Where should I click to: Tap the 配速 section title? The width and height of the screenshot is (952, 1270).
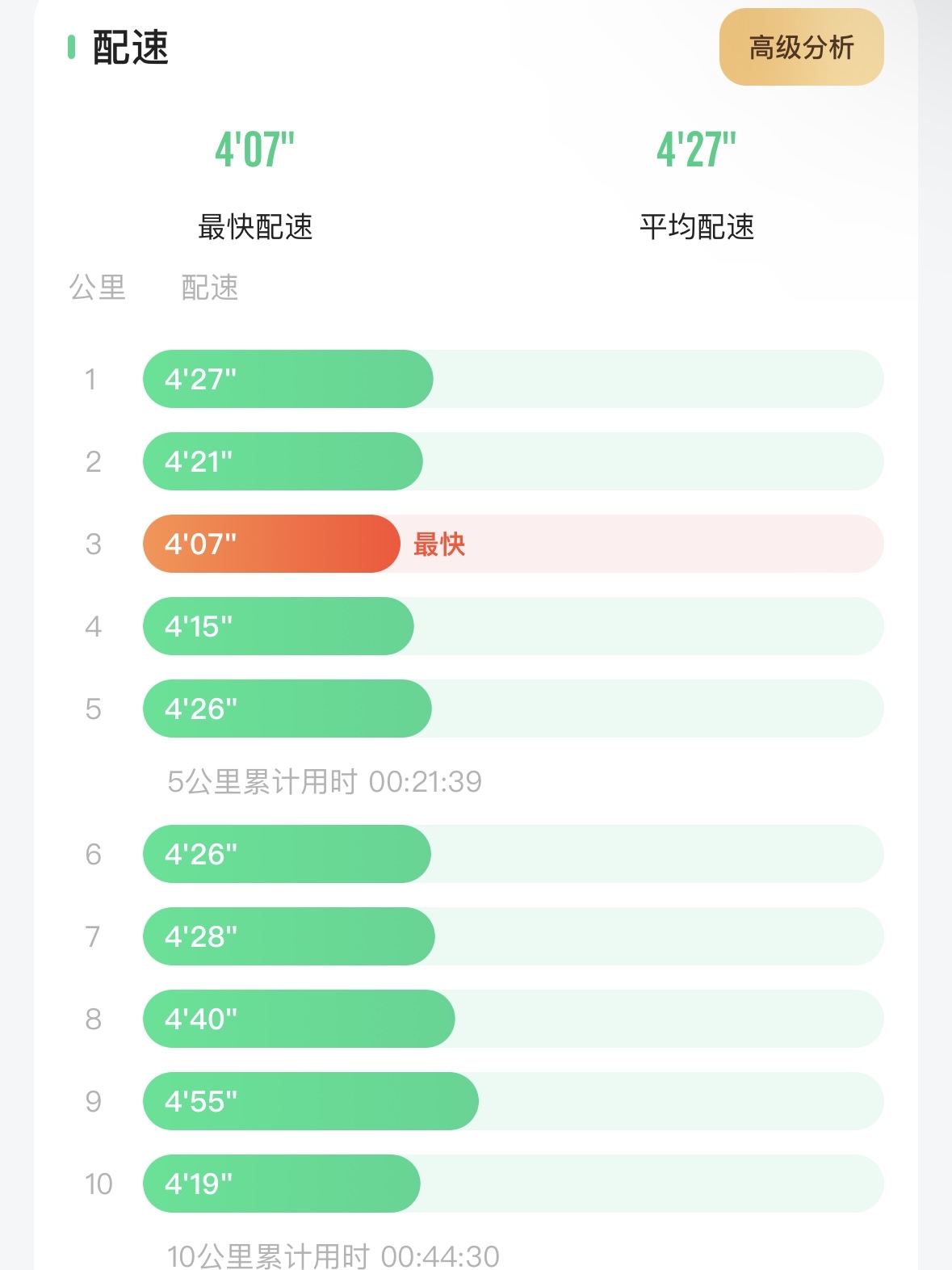point(130,48)
